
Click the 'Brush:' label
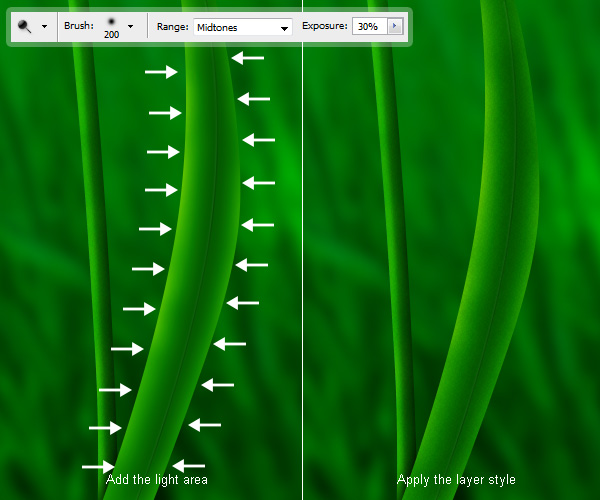tap(79, 26)
